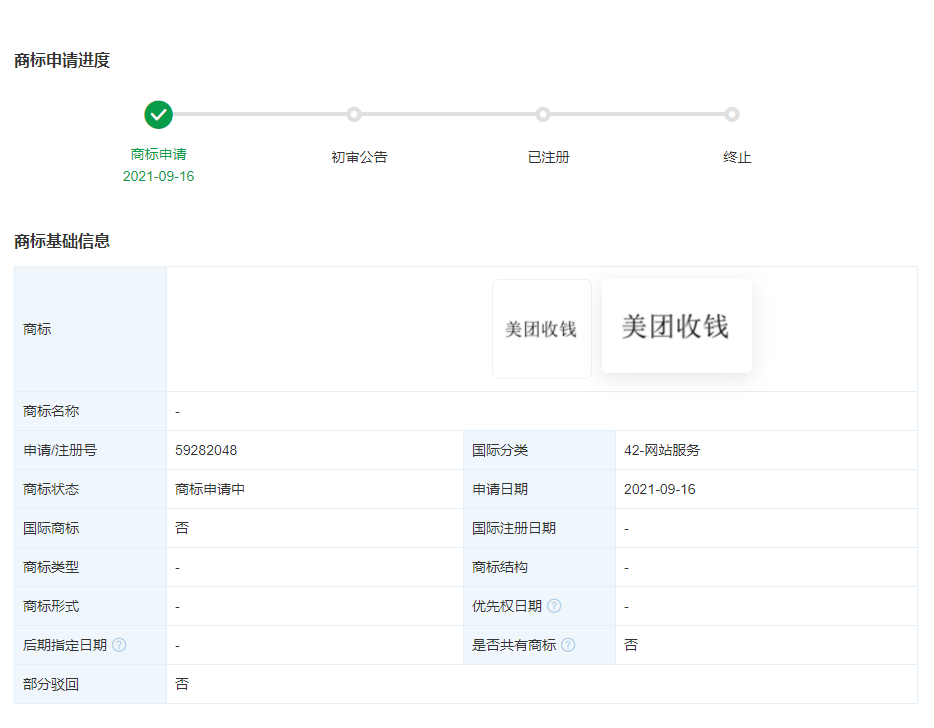The width and height of the screenshot is (934, 728).
Task: Click the 终止 step label
Action: (737, 157)
